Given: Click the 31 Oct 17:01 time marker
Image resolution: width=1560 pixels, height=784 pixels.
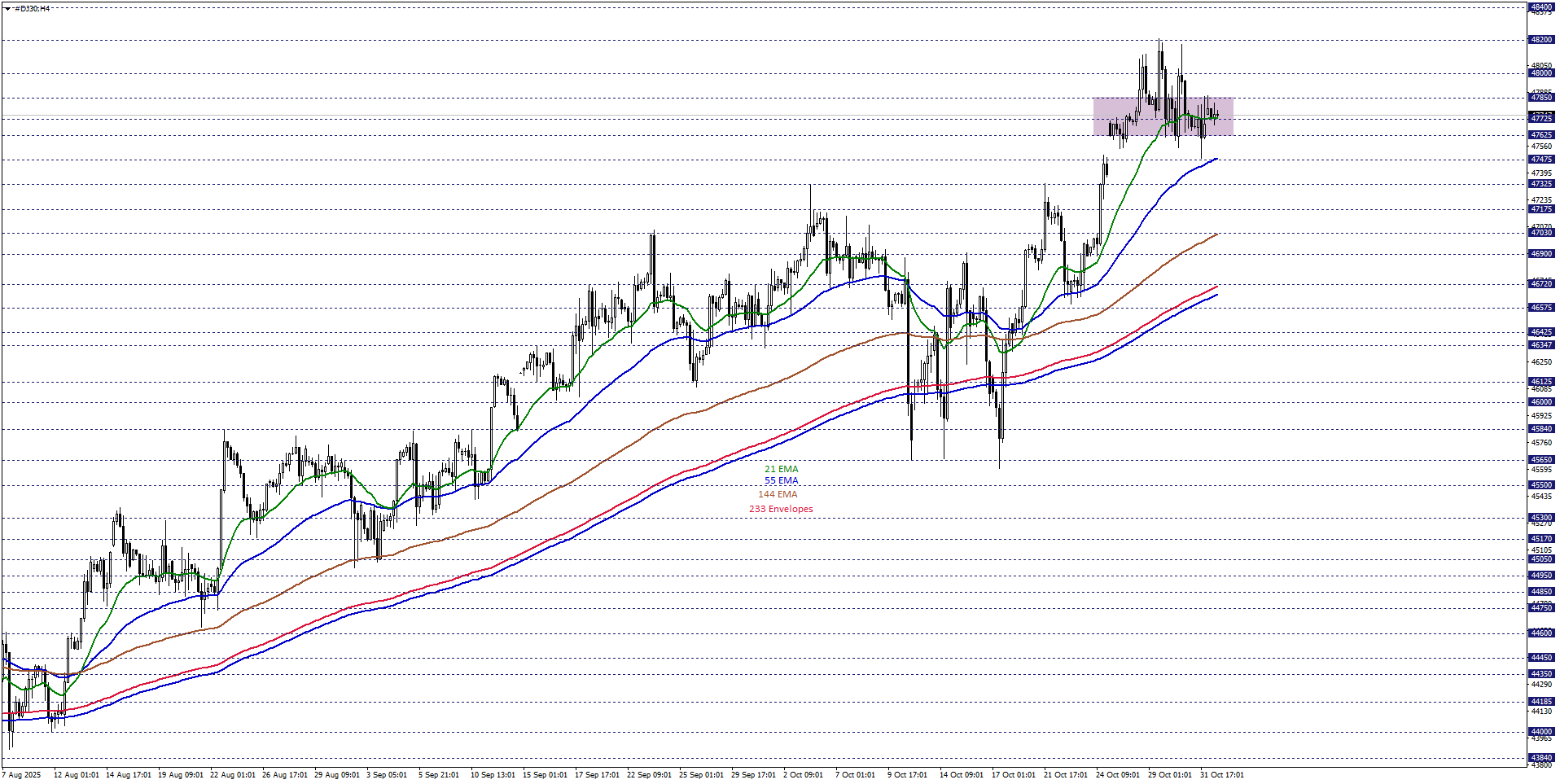Looking at the screenshot, I should coord(1221,775).
